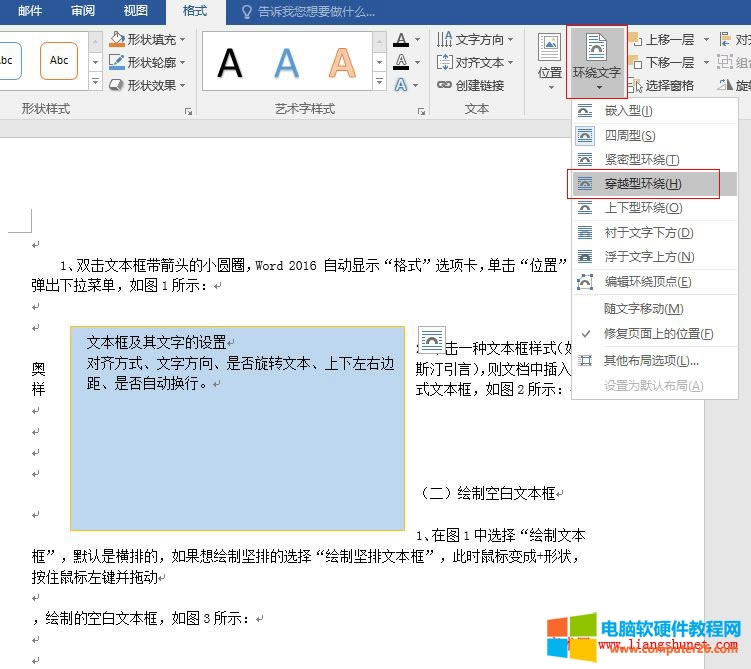Click the black WordArt style A
Viewport: 751px width, 669px height.
[230, 63]
